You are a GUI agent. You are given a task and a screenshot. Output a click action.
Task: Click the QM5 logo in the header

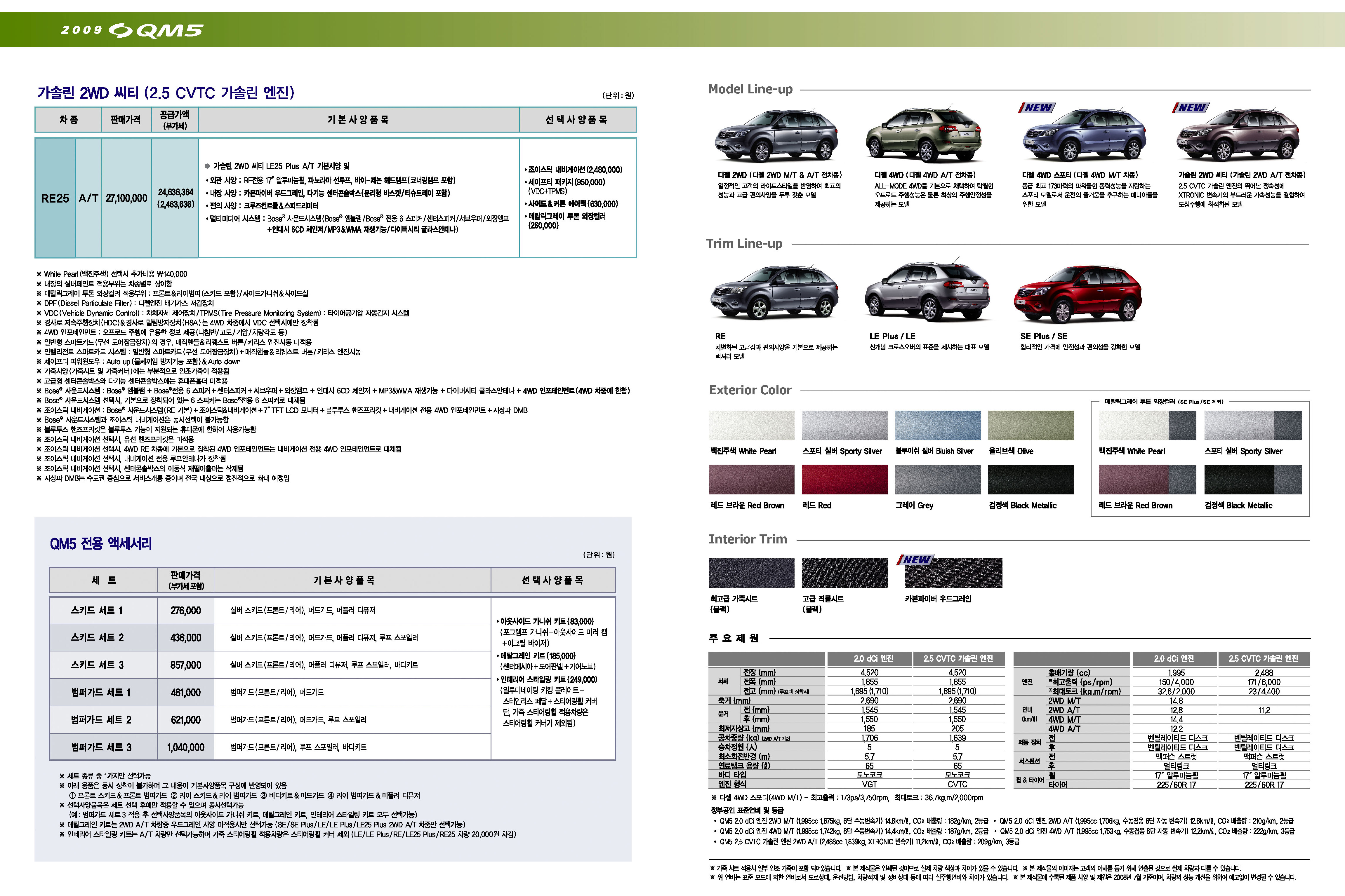(x=156, y=30)
